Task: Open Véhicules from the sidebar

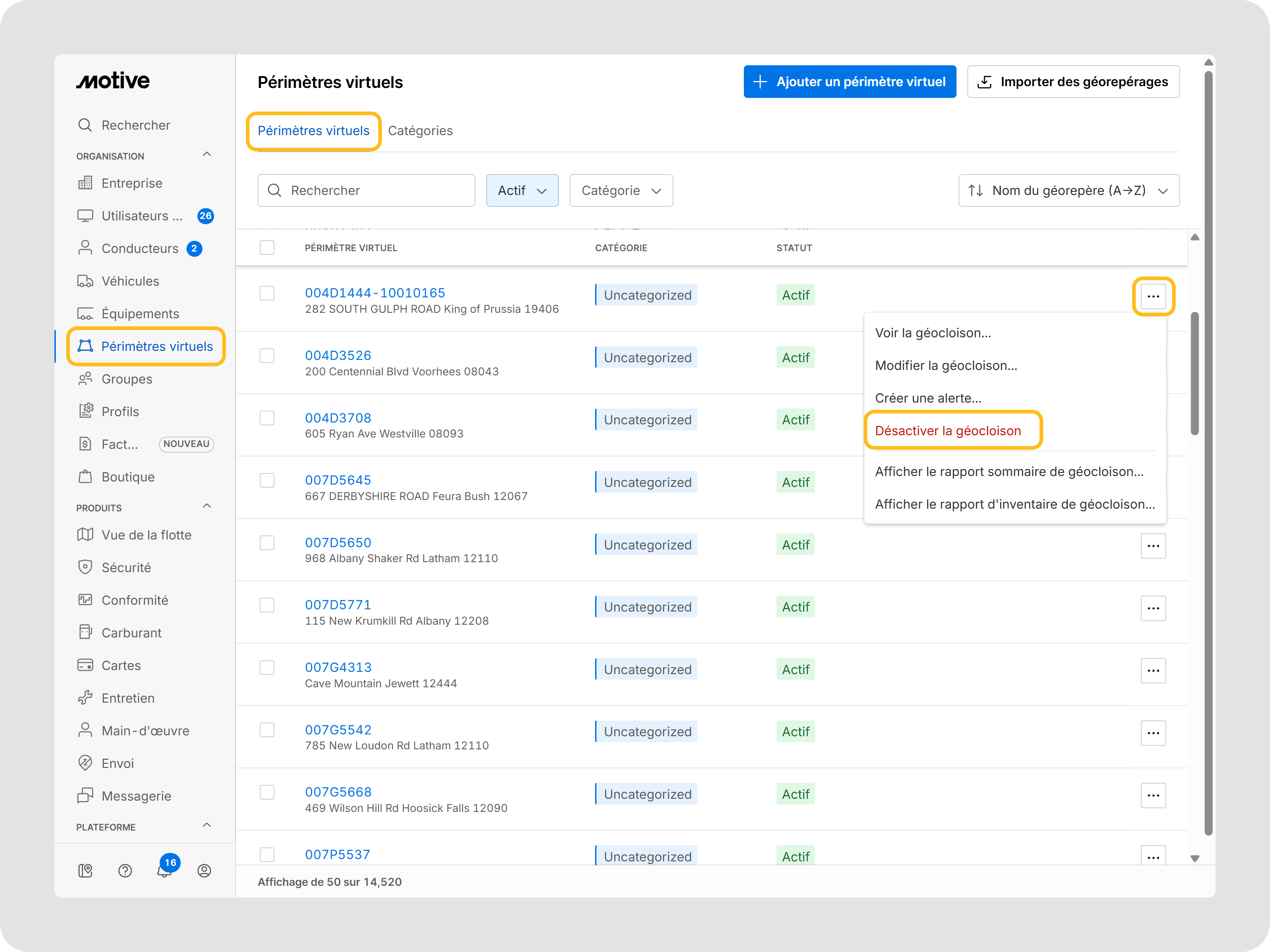Action: [x=130, y=281]
